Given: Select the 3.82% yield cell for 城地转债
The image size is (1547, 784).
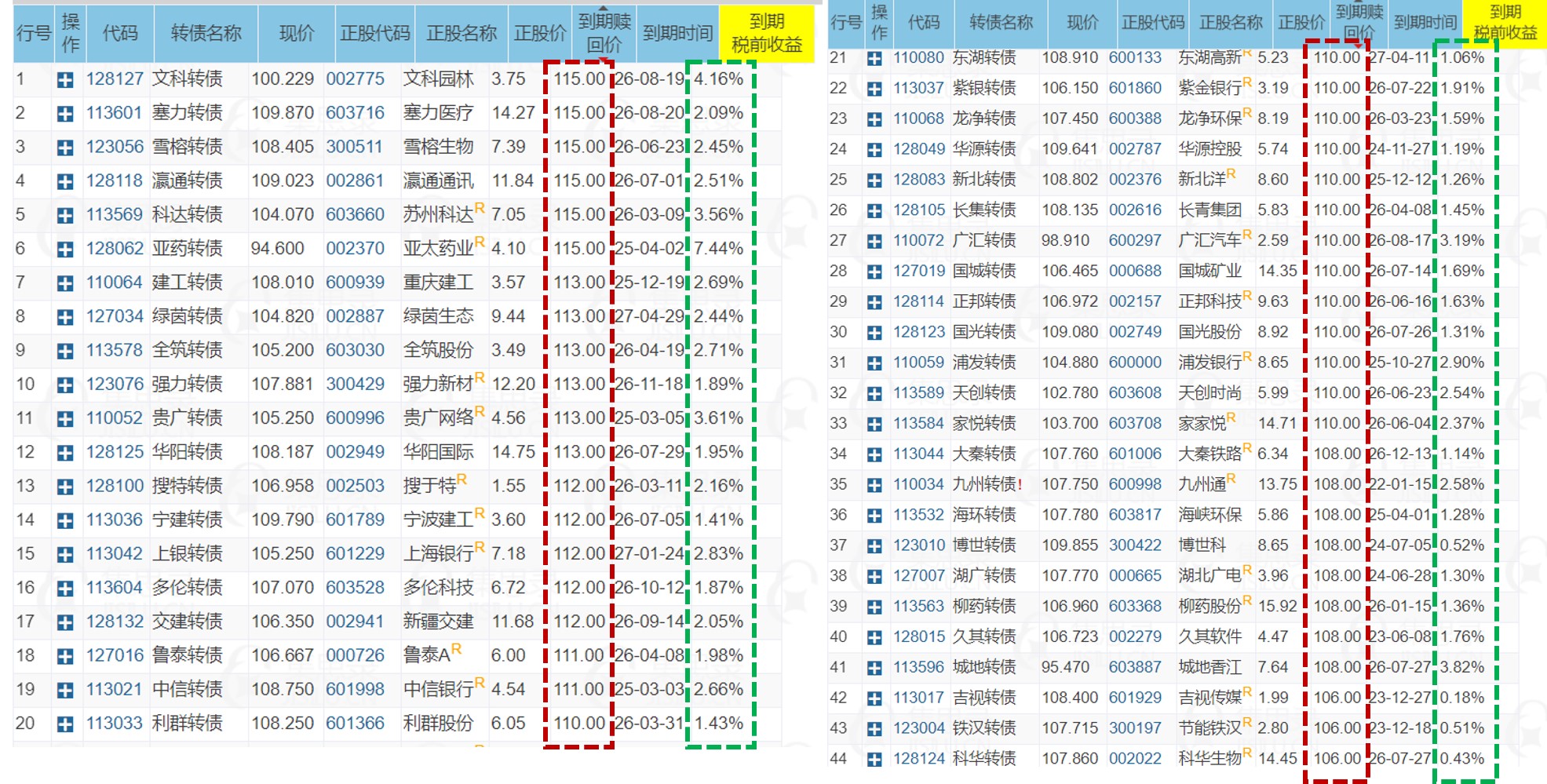Looking at the screenshot, I should click(x=1462, y=667).
